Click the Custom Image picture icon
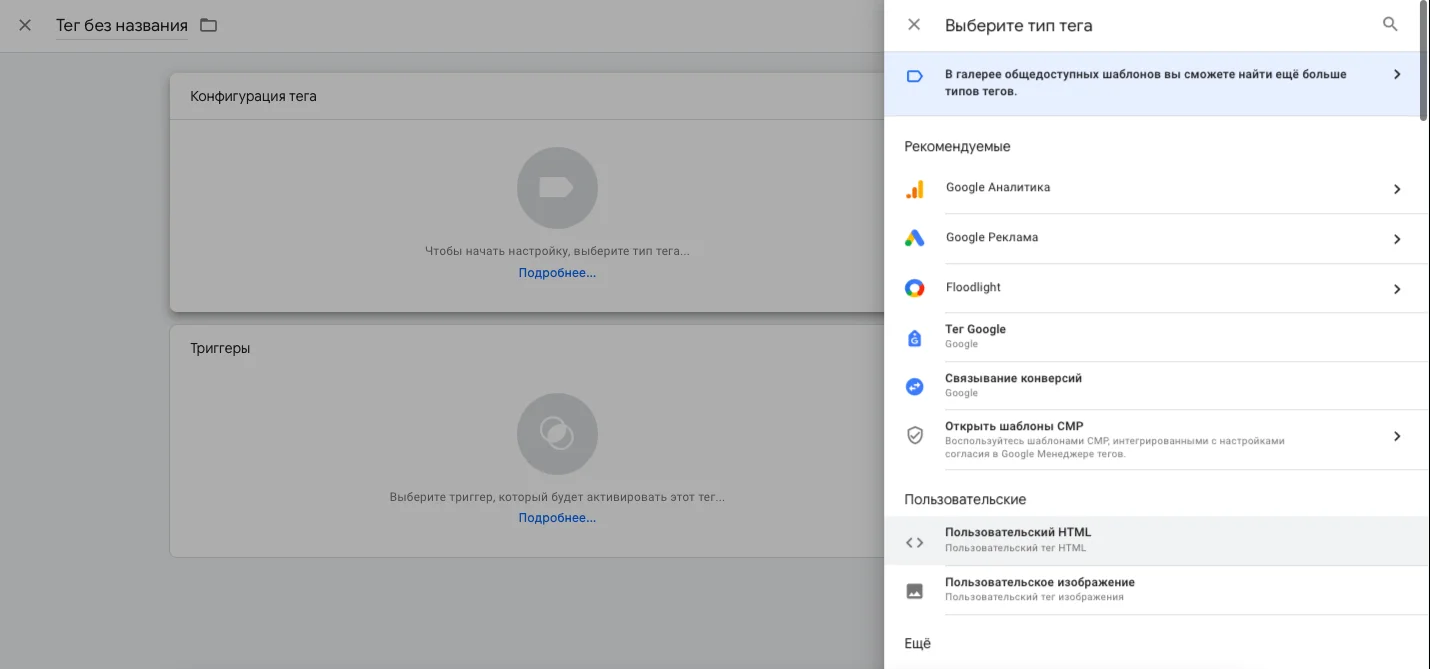The height and width of the screenshot is (669, 1430). [x=915, y=591]
